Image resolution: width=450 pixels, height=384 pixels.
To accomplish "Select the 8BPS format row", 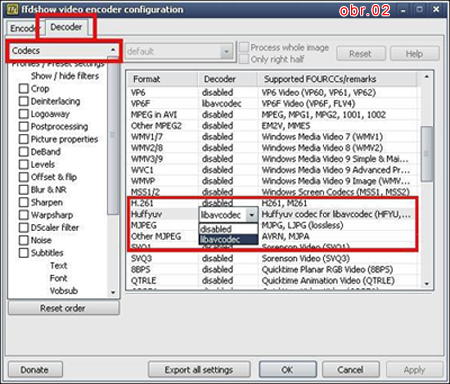I will 273,269.
